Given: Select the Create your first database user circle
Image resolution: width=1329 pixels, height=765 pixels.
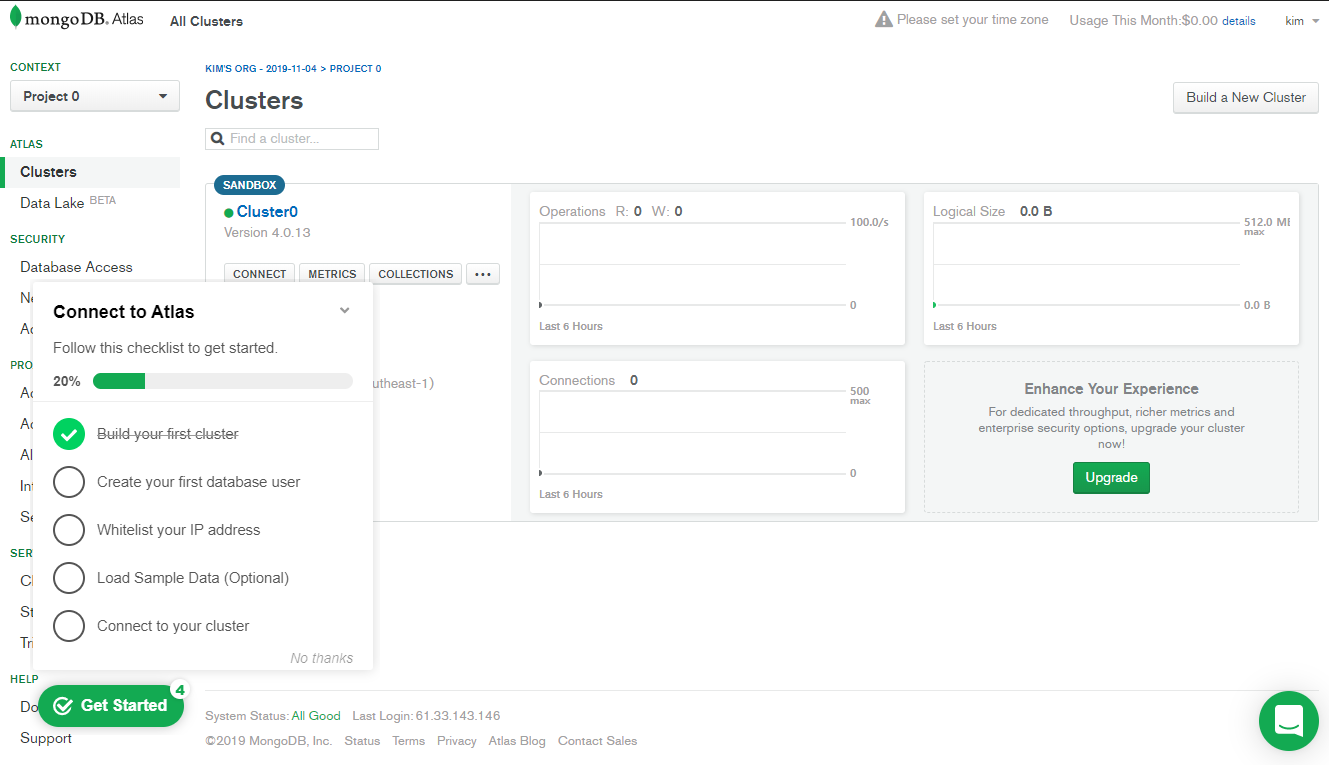Looking at the screenshot, I should (x=69, y=482).
